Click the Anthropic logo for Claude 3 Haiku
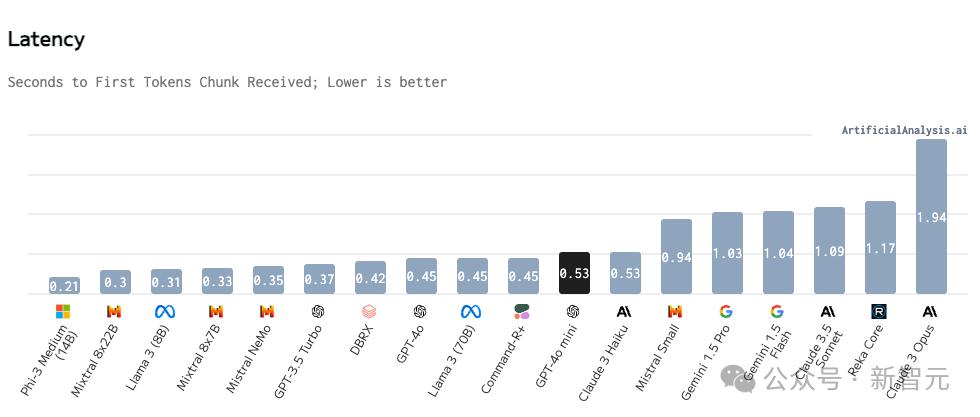 click(624, 312)
